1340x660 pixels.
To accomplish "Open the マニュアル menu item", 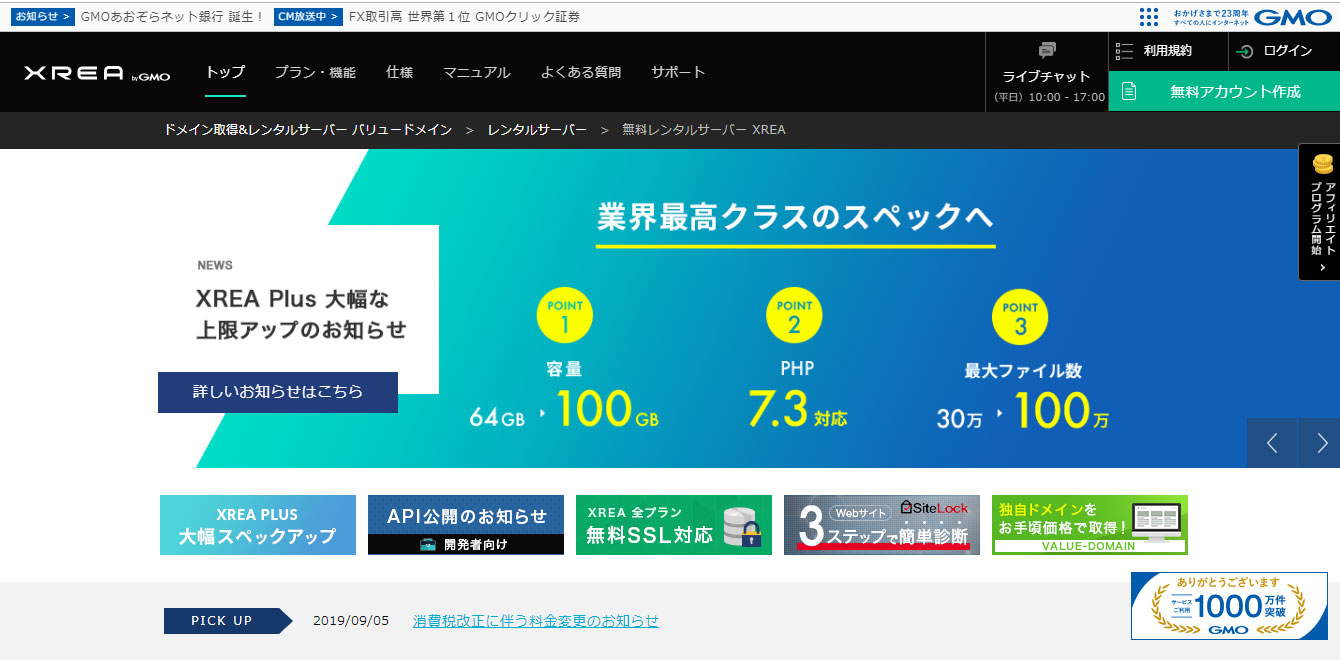I will click(477, 72).
